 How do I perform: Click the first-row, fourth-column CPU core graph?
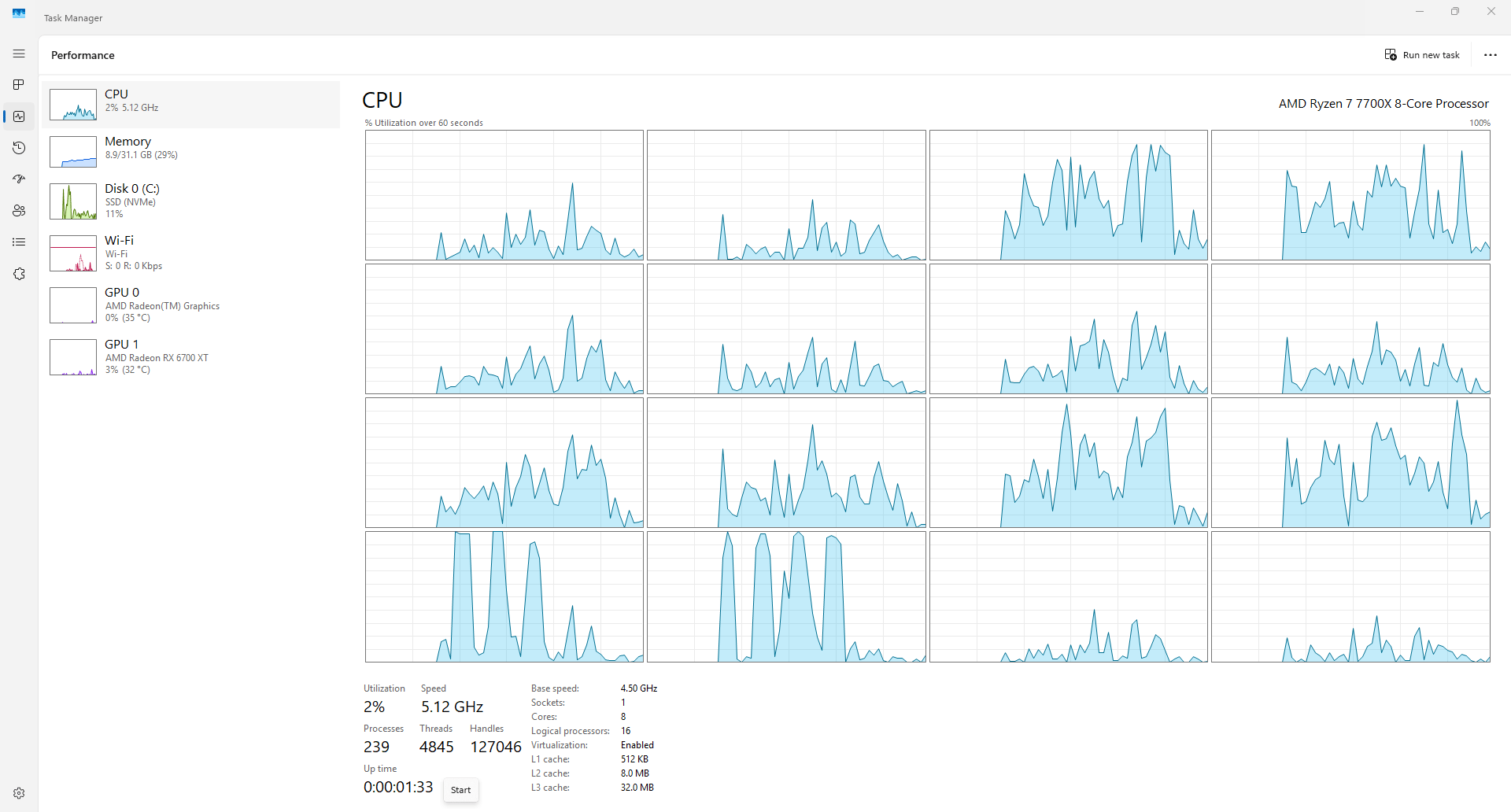pyautogui.click(x=1350, y=195)
